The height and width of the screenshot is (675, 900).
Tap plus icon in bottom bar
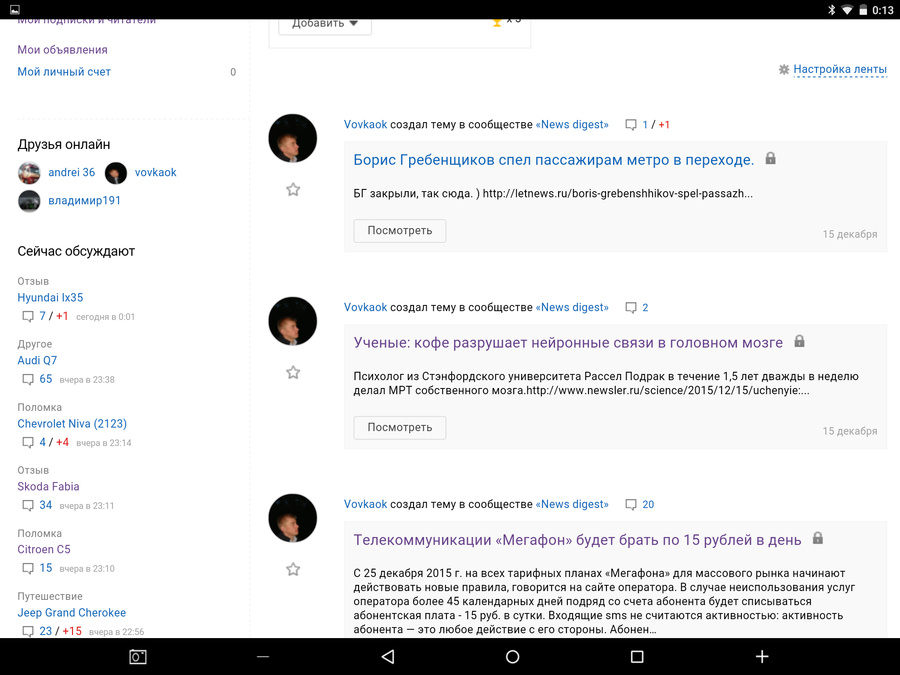tap(762, 657)
